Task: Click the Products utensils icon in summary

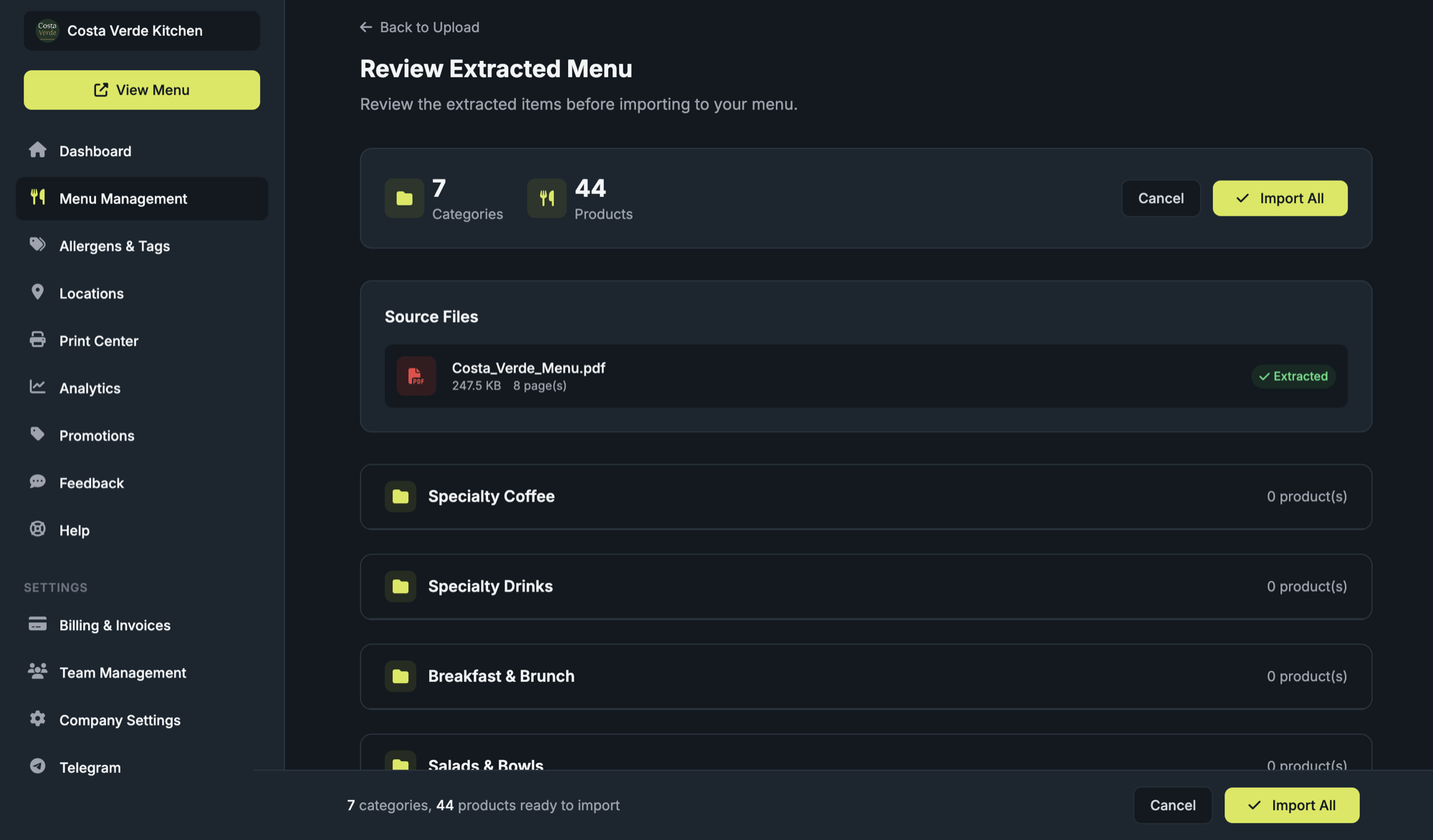Action: click(x=547, y=198)
